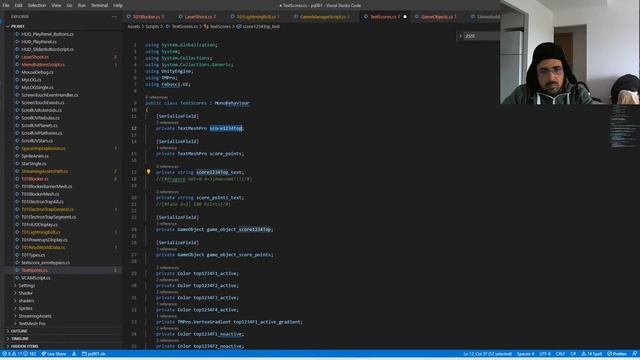This screenshot has width=640, height=360.
Task: Change encoding via UTF-8 status item
Action: [x=545, y=354]
